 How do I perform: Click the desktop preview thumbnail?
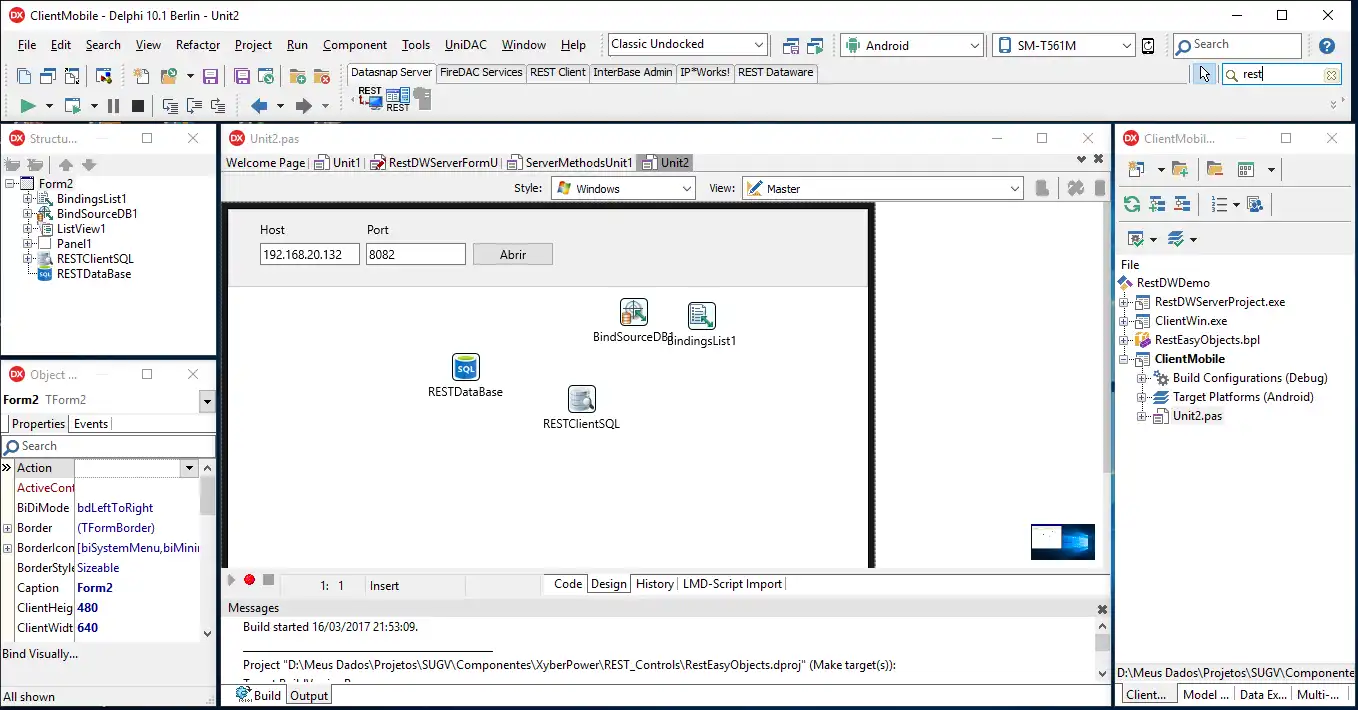[1063, 542]
